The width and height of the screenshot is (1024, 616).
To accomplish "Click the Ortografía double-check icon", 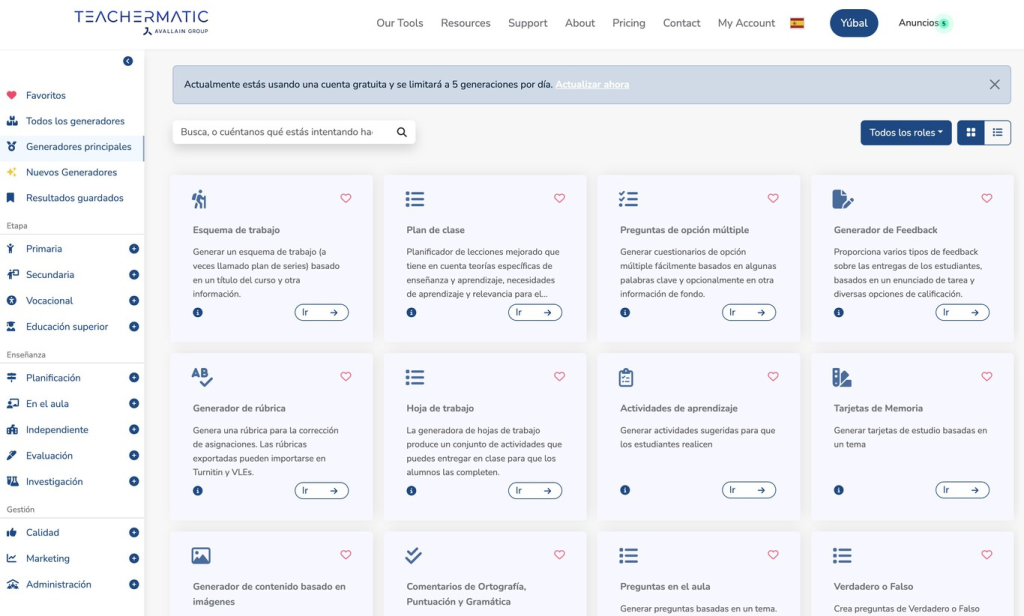I will pos(413,555).
